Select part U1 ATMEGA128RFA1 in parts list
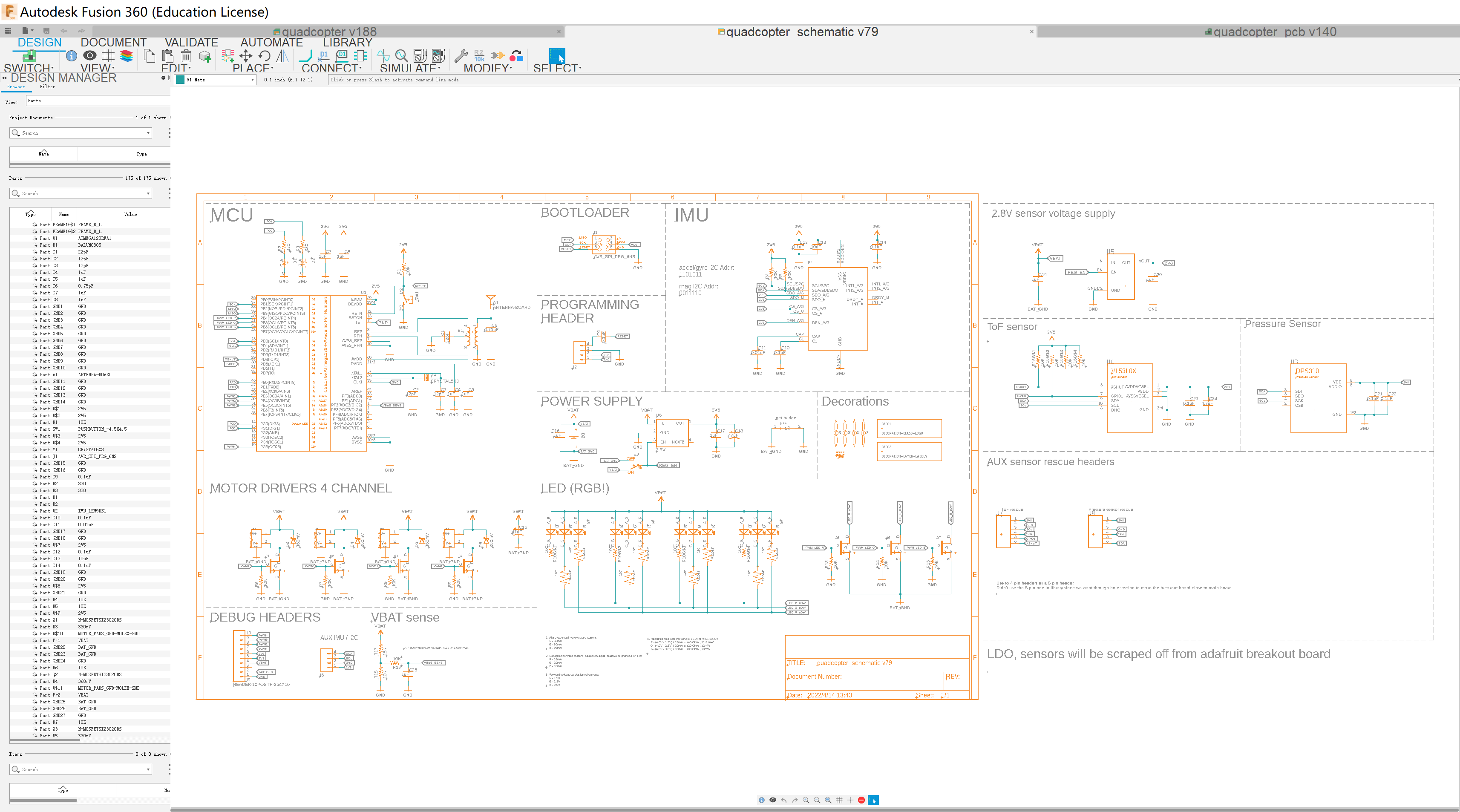Image resolution: width=1460 pixels, height=812 pixels. pyautogui.click(x=89, y=238)
